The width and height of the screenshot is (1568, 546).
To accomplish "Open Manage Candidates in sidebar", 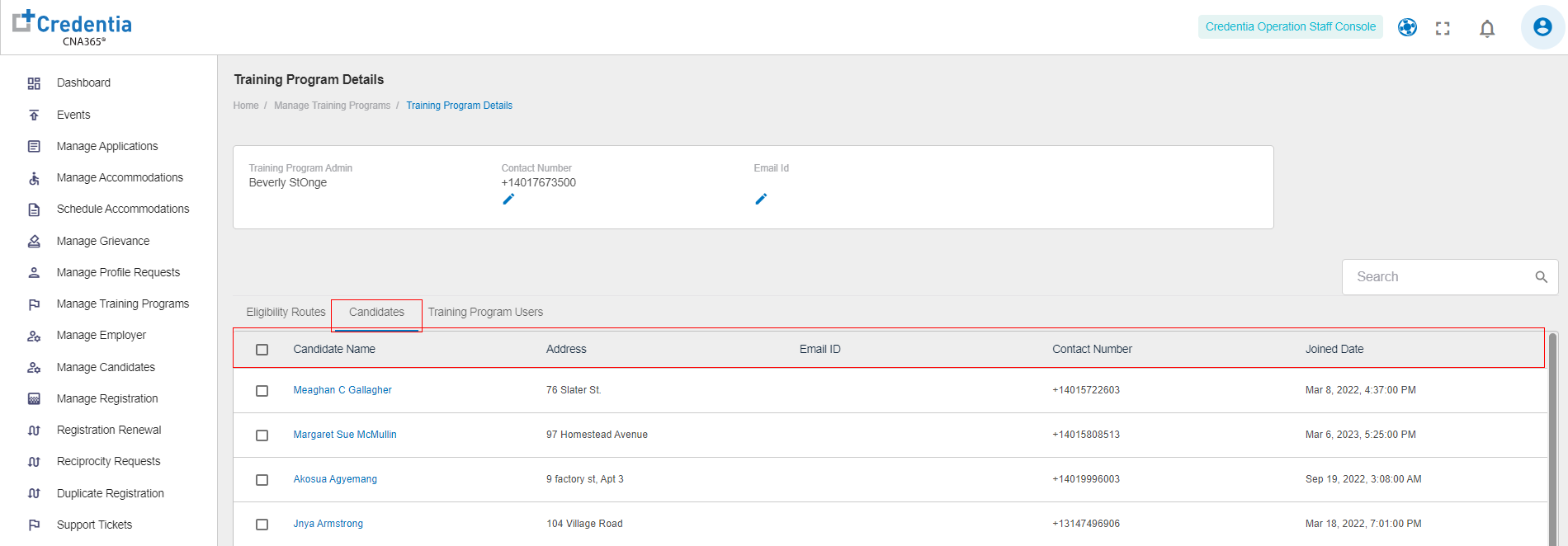I will (106, 368).
